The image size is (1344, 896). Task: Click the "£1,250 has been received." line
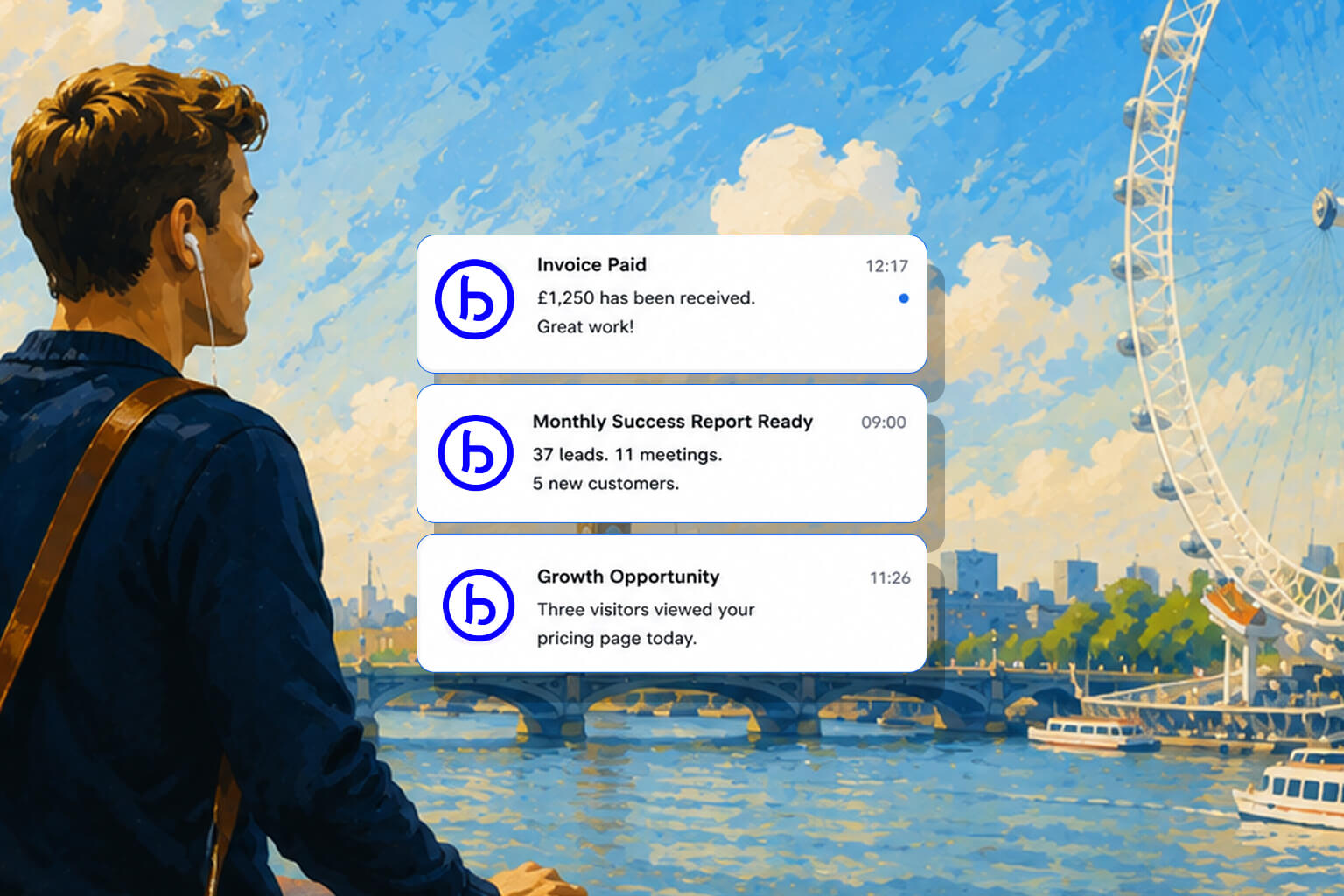click(x=646, y=297)
